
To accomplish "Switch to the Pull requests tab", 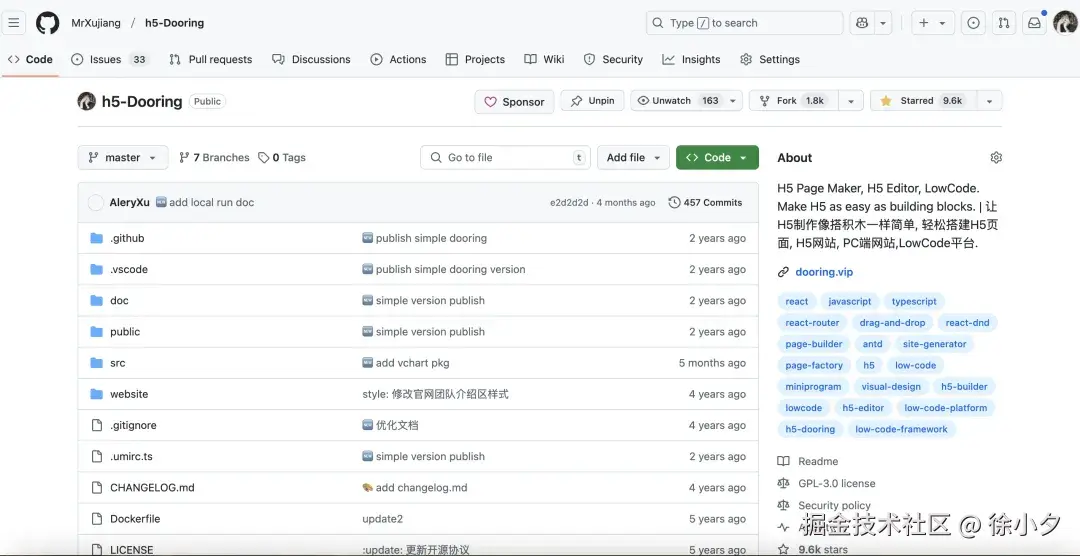I will coord(211,59).
